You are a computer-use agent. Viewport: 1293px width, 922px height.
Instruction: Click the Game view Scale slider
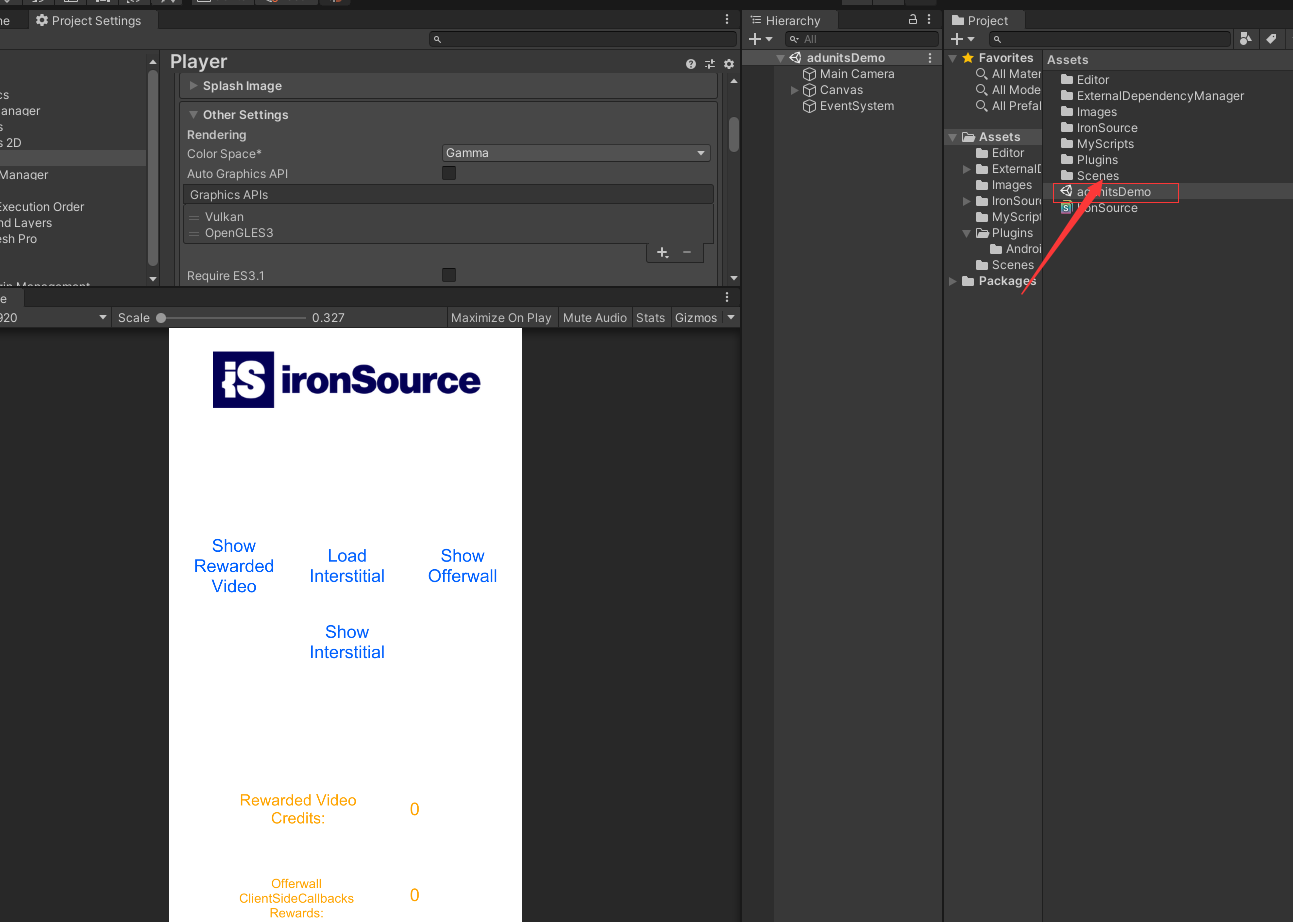pyautogui.click(x=232, y=317)
